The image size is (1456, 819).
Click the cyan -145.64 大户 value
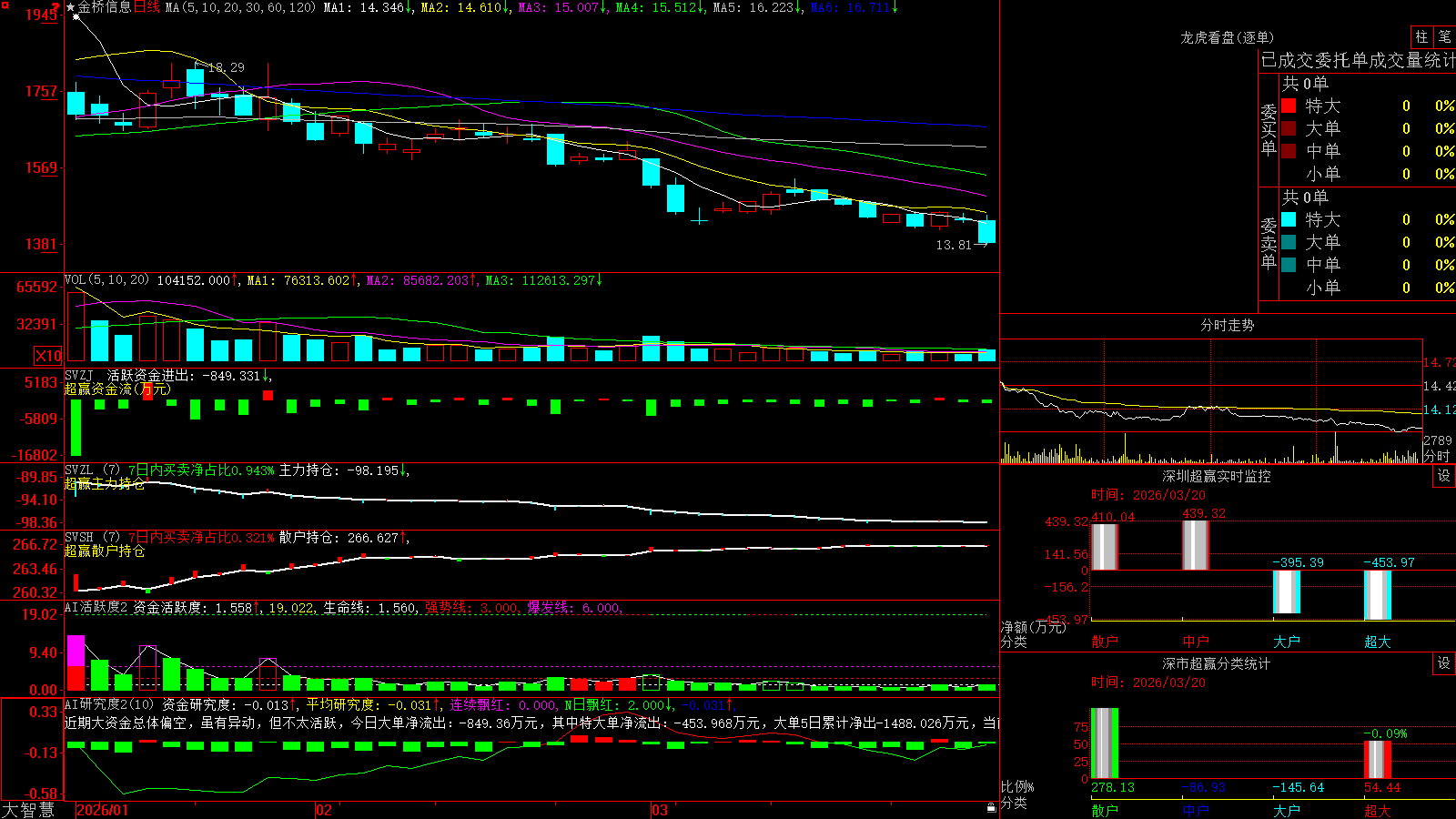point(1299,787)
